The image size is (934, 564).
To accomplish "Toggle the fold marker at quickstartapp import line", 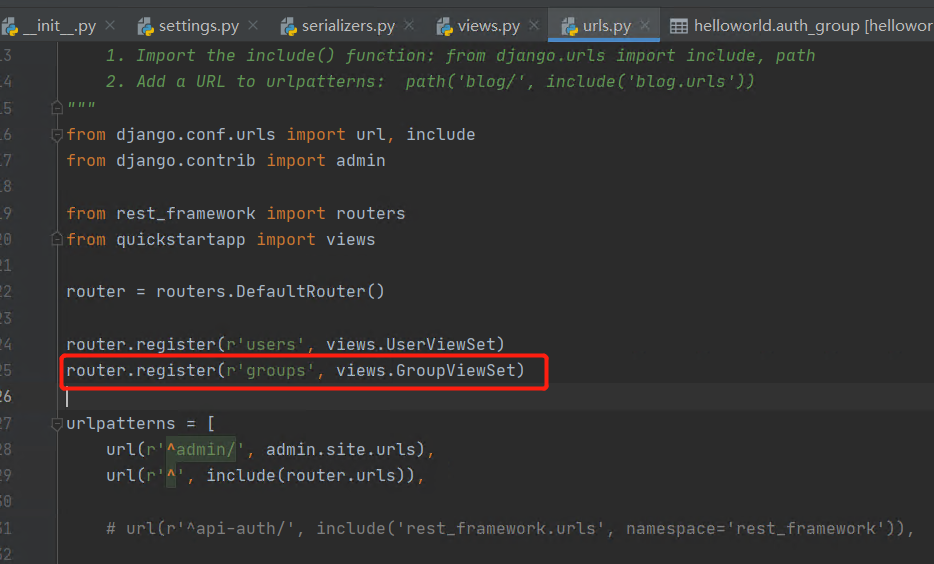I will (57, 239).
